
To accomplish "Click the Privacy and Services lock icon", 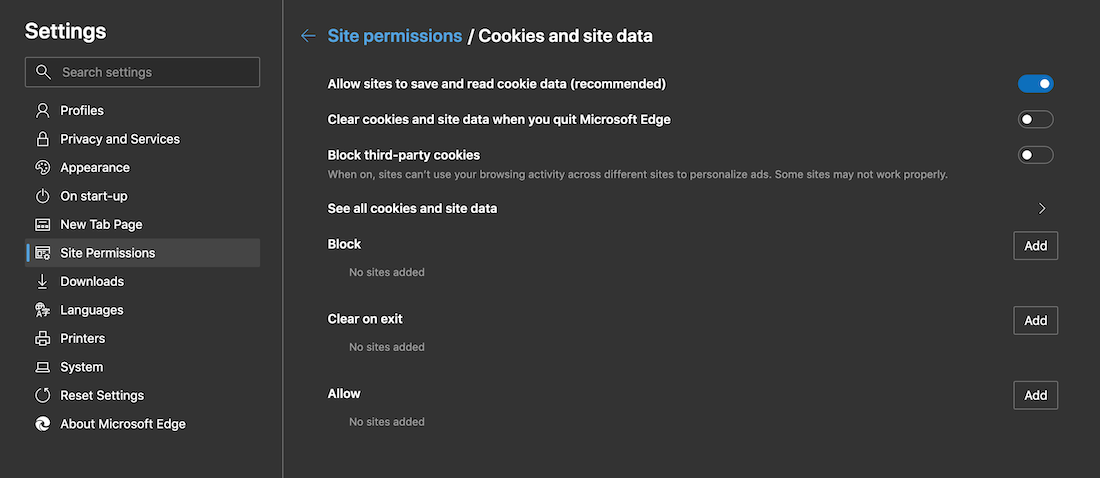I will point(42,139).
